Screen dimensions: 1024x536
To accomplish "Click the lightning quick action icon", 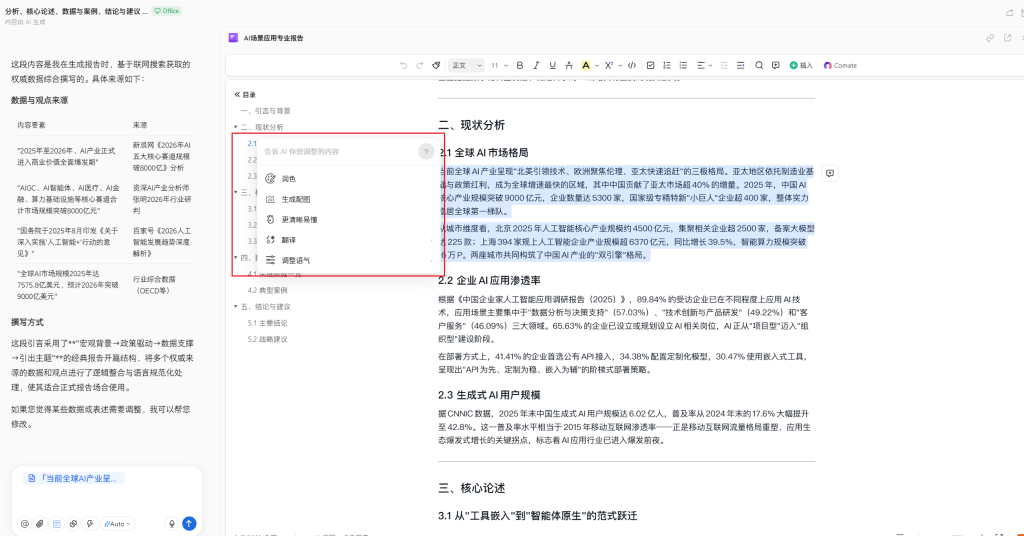I will tap(90, 524).
